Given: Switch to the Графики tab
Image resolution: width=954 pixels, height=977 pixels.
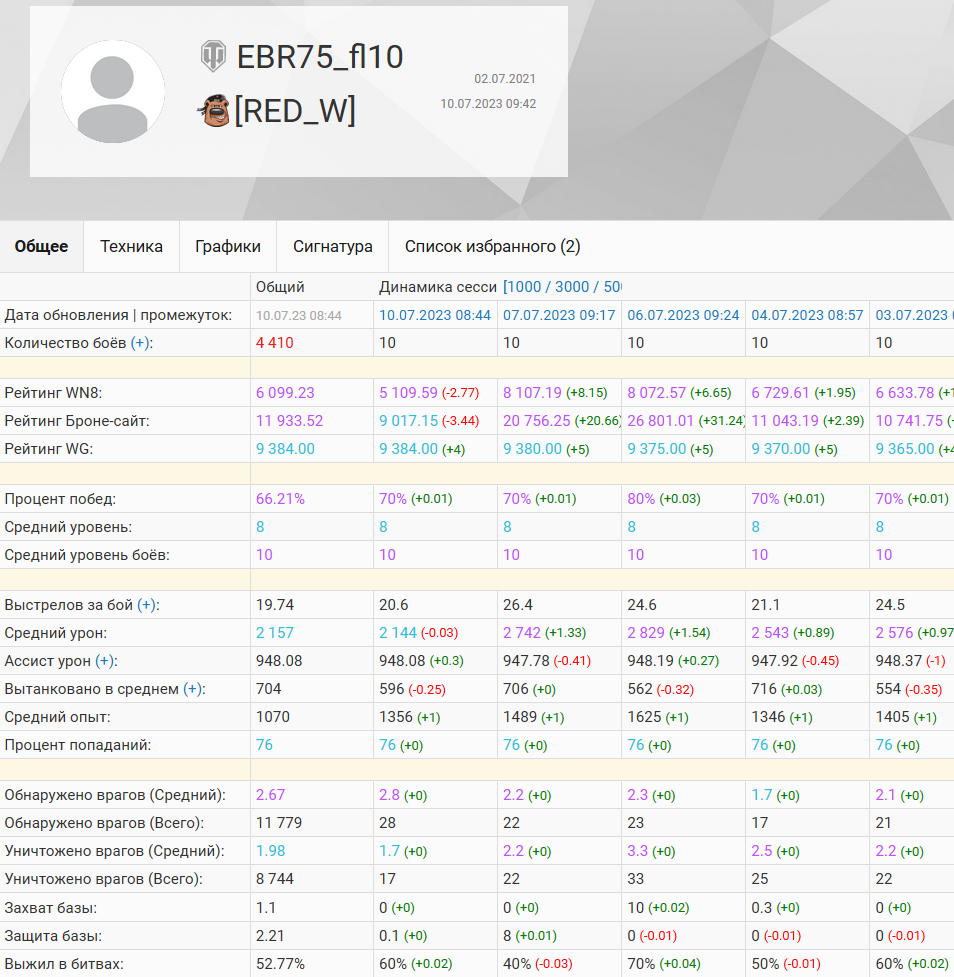Looking at the screenshot, I should point(228,246).
